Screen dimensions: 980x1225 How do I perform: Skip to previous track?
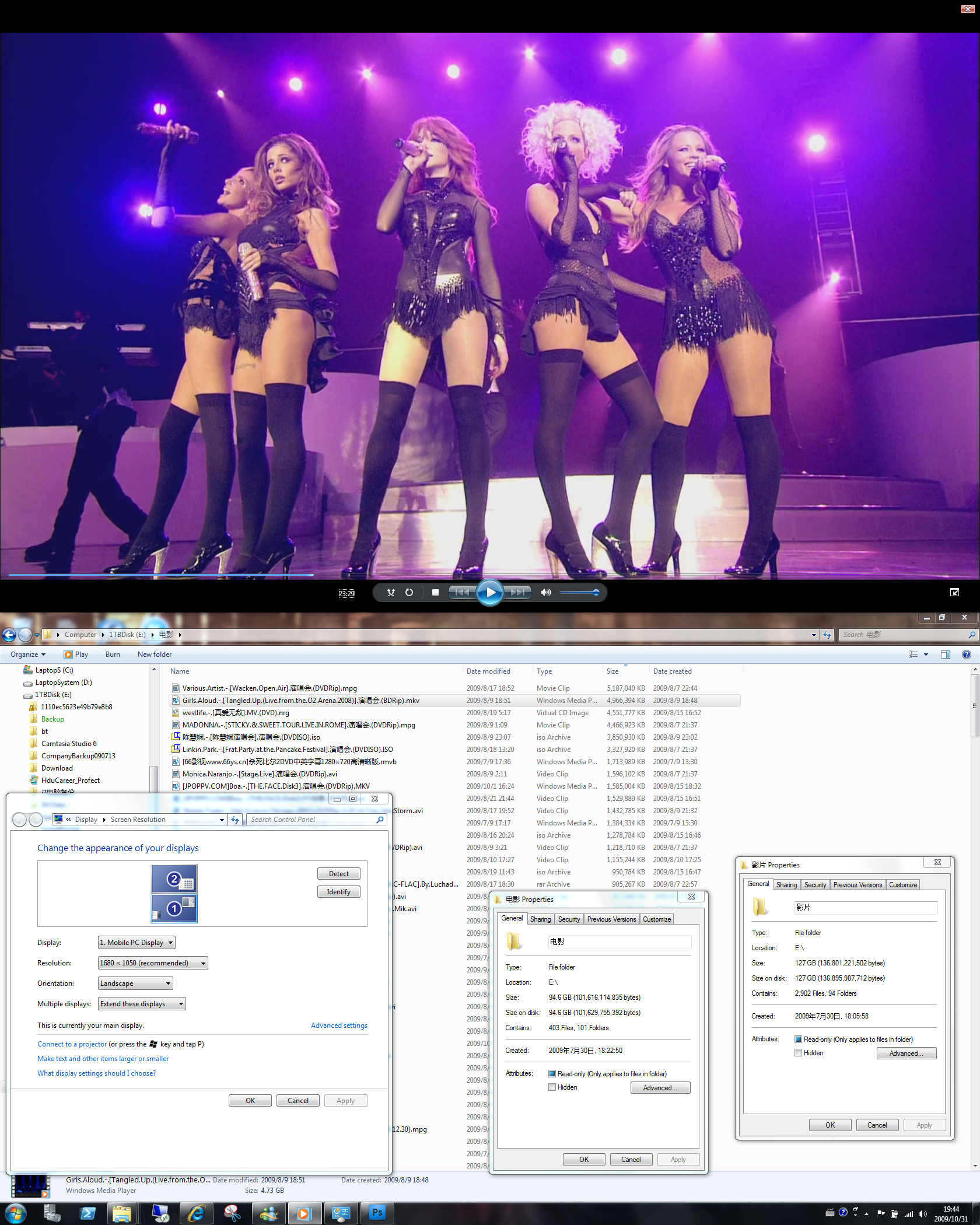tap(463, 592)
